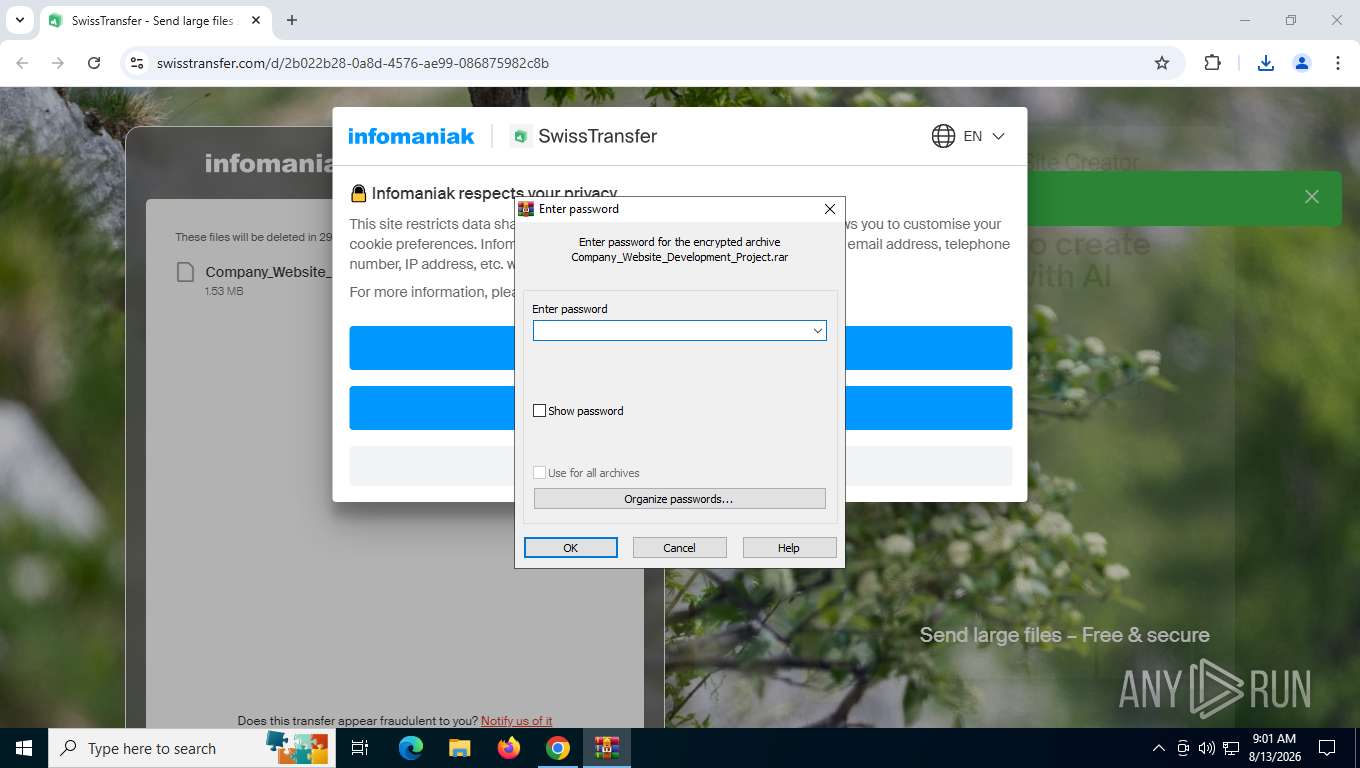Launch Firefox from the taskbar
Viewport: 1360px width, 768px height.
click(509, 748)
